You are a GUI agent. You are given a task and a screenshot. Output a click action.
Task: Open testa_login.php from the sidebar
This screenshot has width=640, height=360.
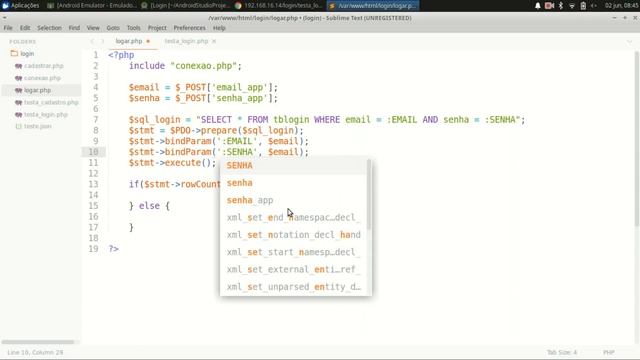pyautogui.click(x=46, y=115)
